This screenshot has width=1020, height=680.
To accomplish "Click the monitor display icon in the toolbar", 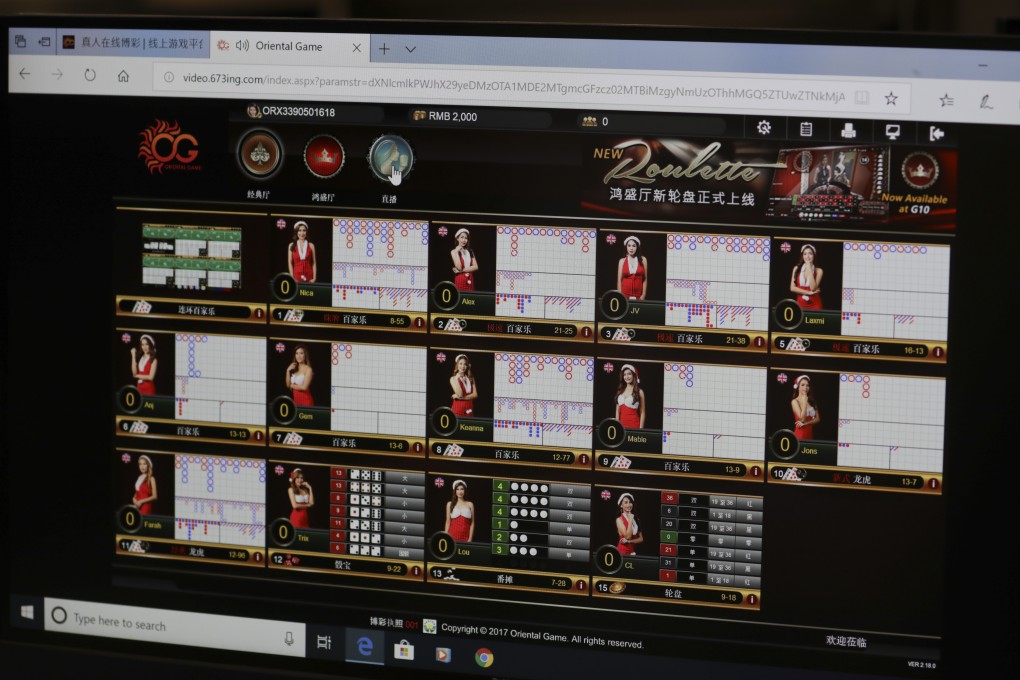I will 892,131.
